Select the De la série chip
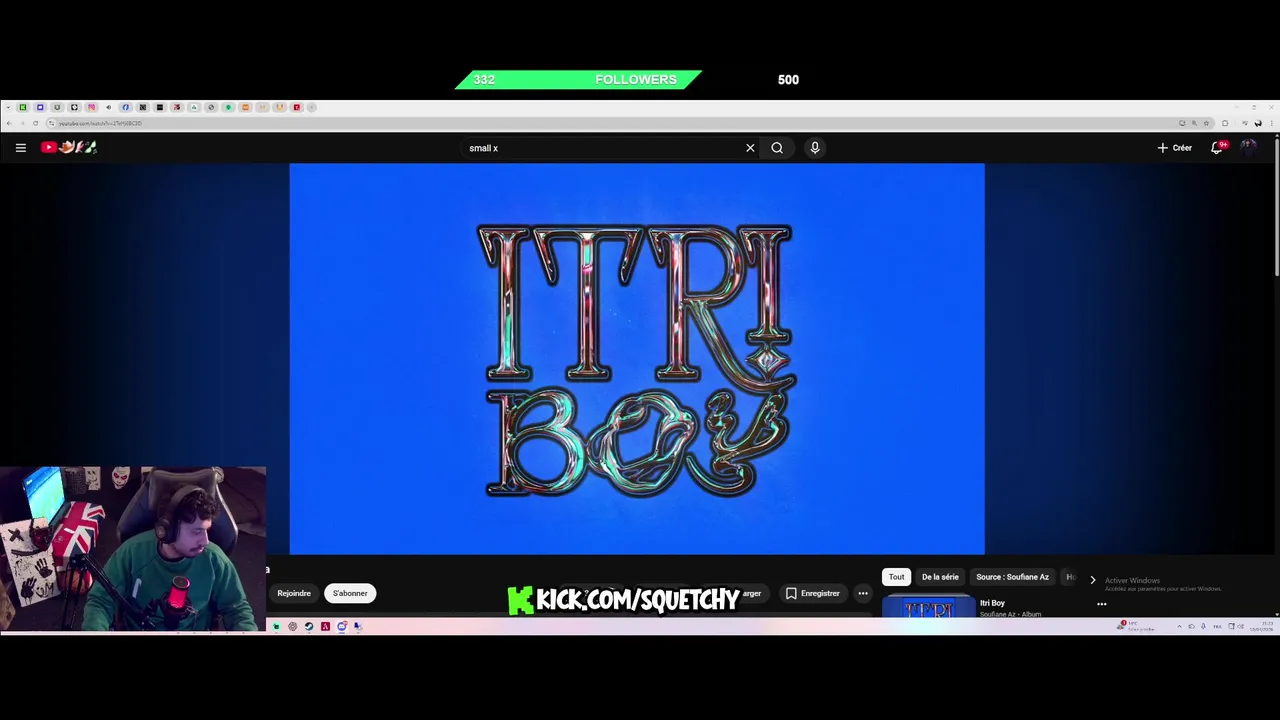 (940, 577)
